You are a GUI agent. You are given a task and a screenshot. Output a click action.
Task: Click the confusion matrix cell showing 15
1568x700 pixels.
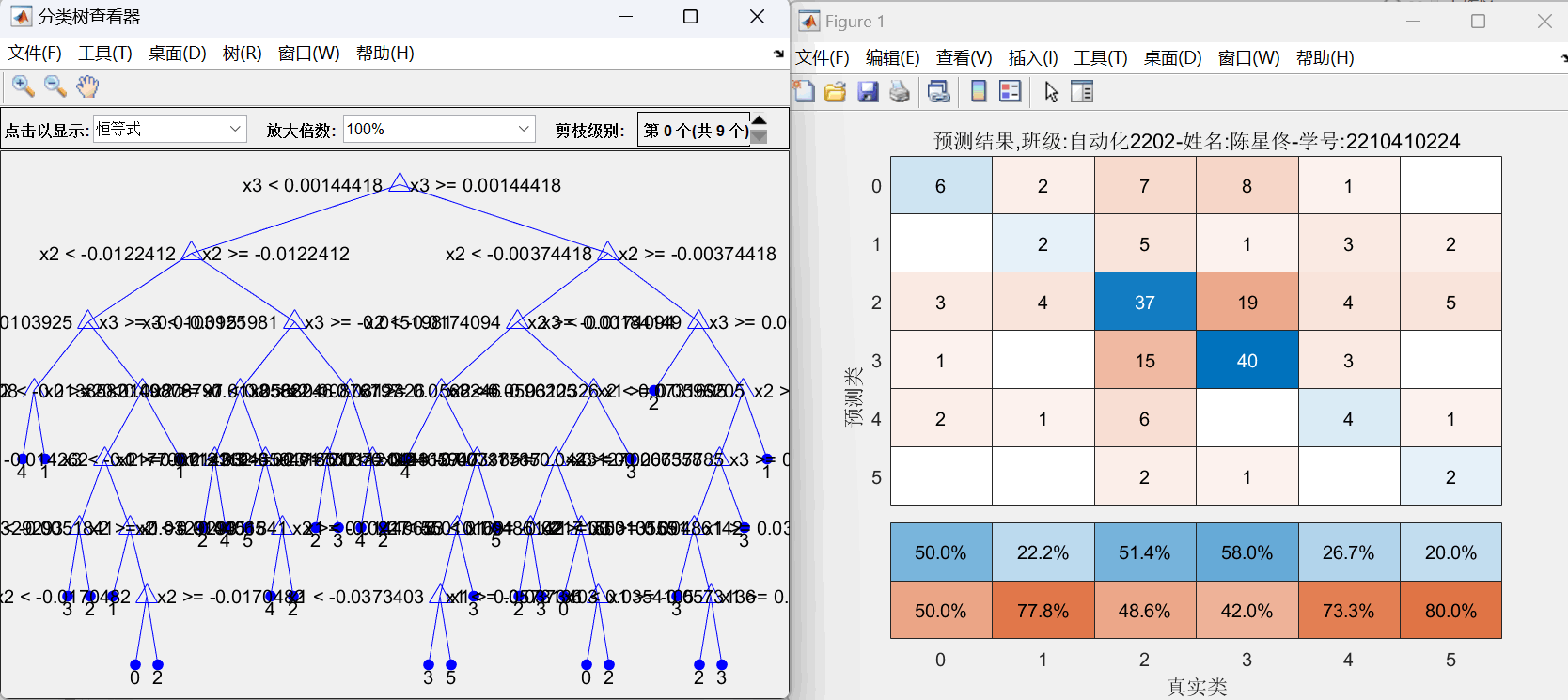pyautogui.click(x=1145, y=361)
